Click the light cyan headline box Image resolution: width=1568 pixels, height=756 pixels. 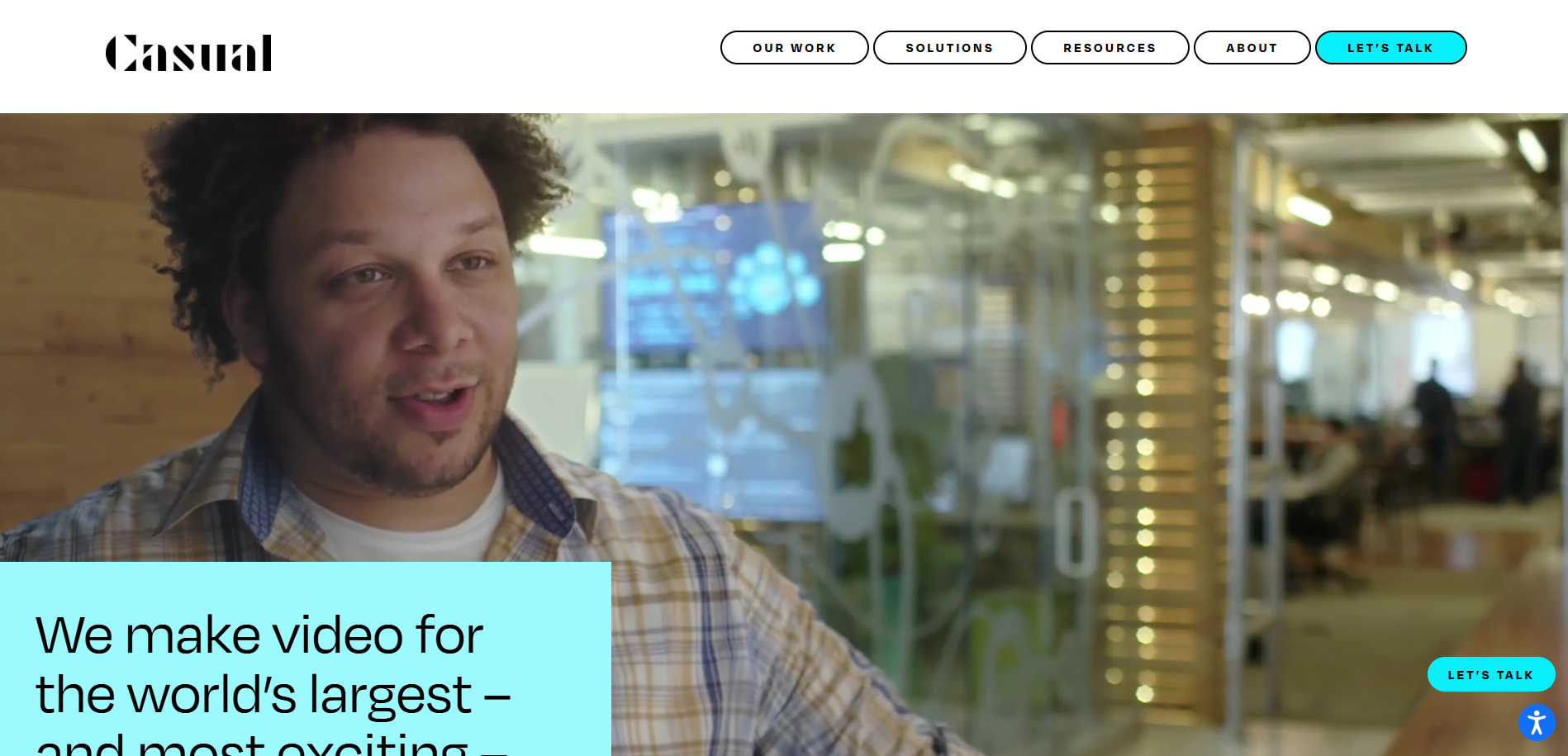[306, 659]
